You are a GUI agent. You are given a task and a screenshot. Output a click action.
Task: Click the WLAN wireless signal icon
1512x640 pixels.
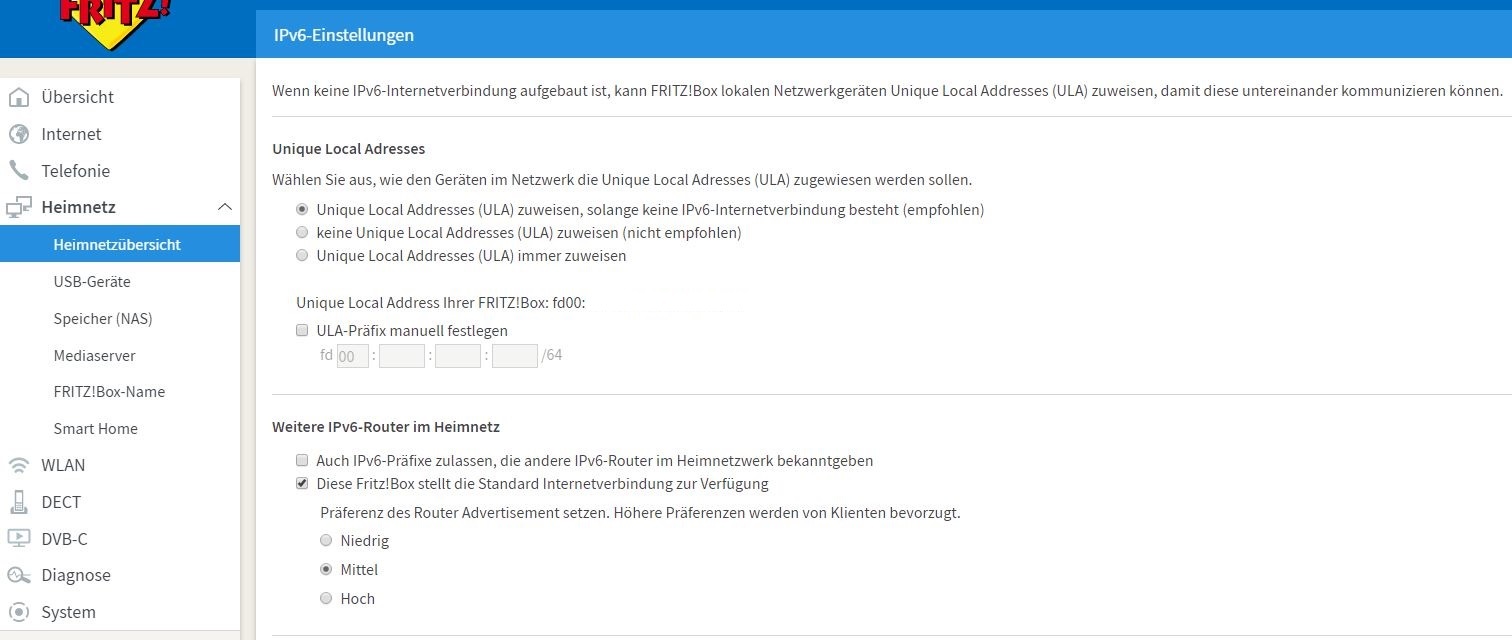point(18,465)
